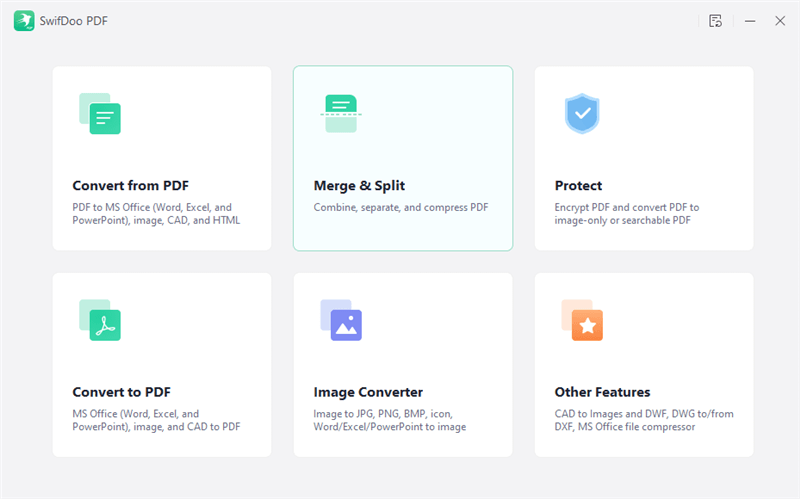Click "Combine, separate, and compress PDF" text

(401, 207)
